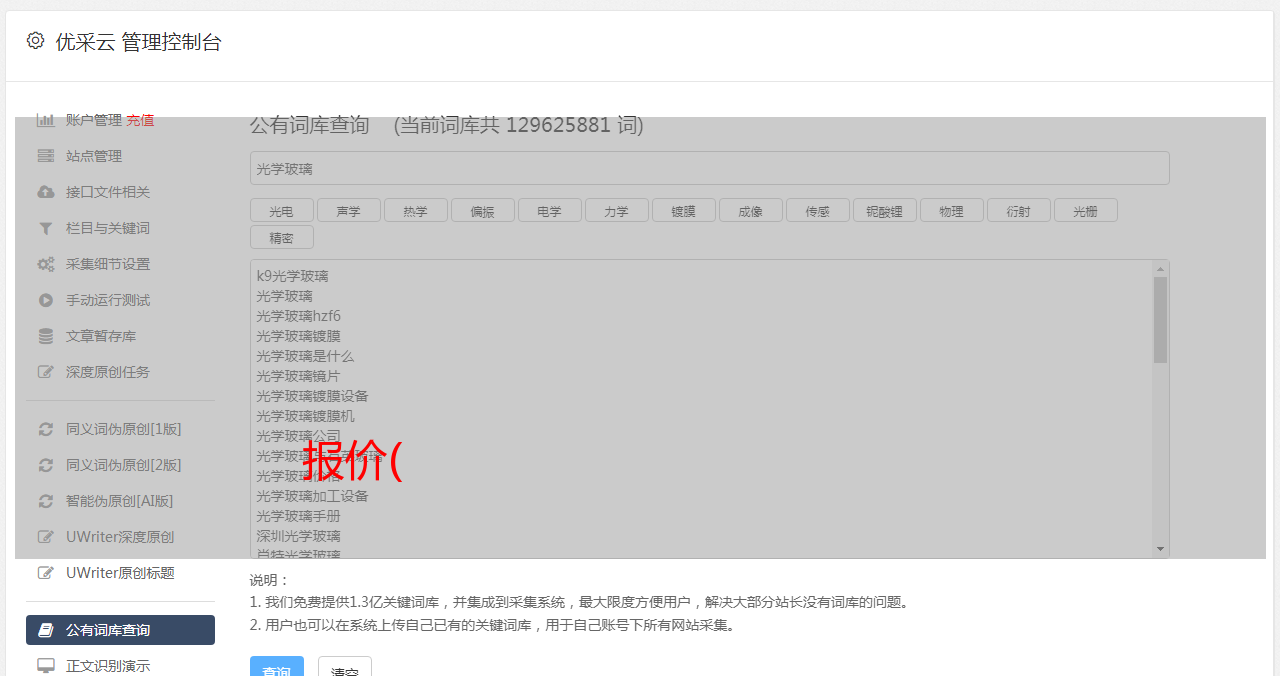Click the keyword search field containing 光学玻璃

click(x=709, y=168)
